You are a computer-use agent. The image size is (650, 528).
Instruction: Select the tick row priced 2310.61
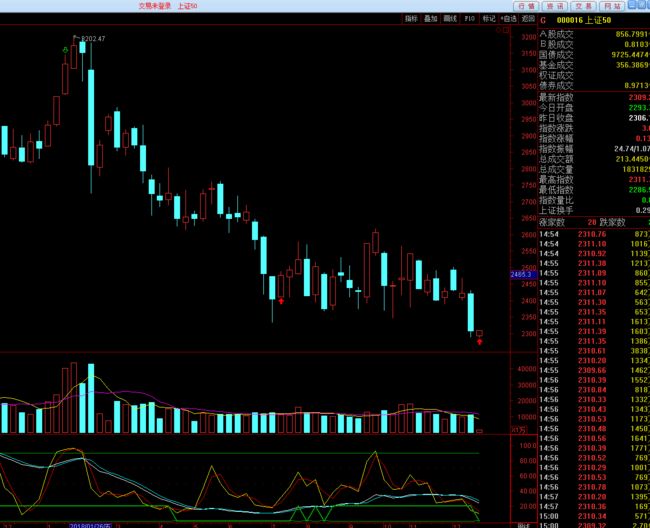coord(594,351)
